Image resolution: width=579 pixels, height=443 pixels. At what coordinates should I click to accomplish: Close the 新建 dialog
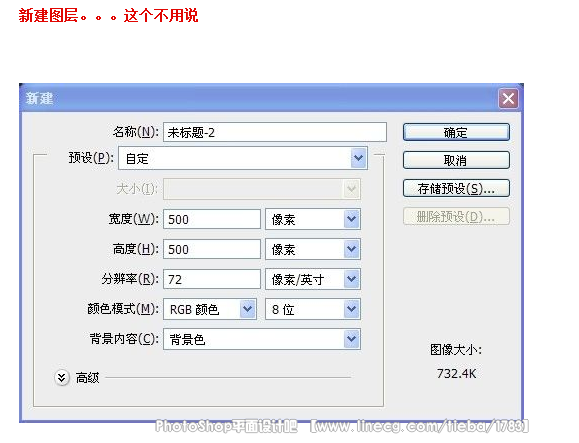(508, 99)
